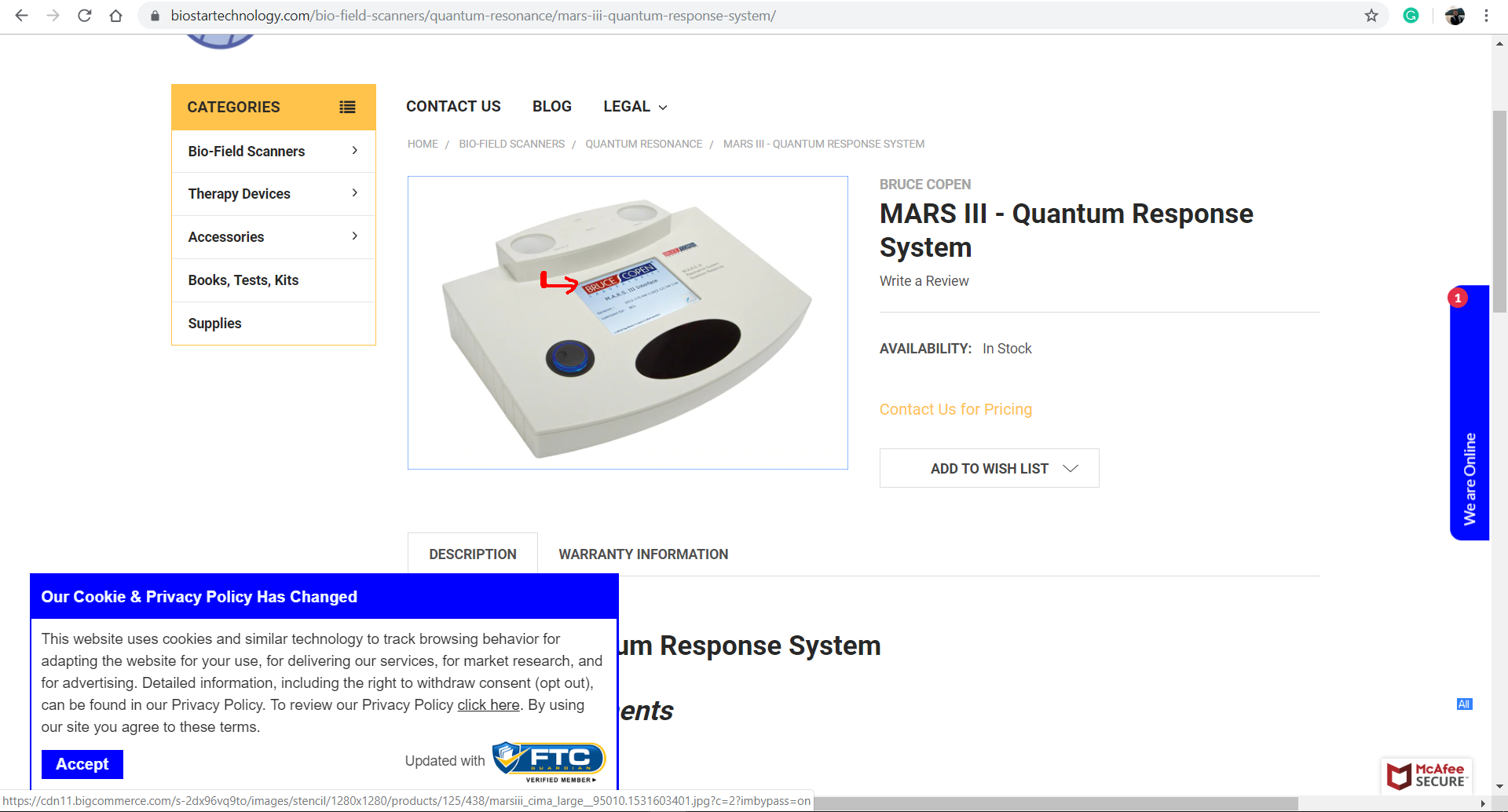Open the Grammarly extension icon
The image size is (1508, 812).
(x=1411, y=16)
